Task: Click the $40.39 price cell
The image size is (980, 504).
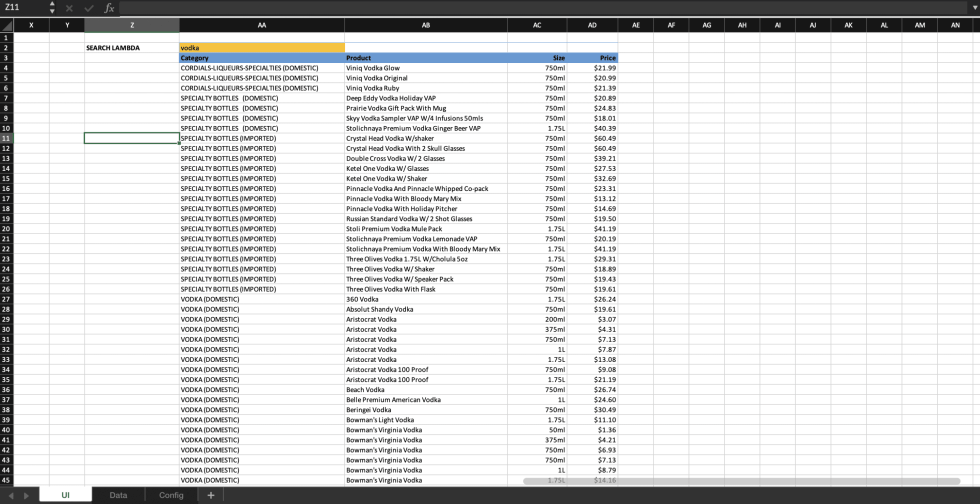Action: (592, 128)
